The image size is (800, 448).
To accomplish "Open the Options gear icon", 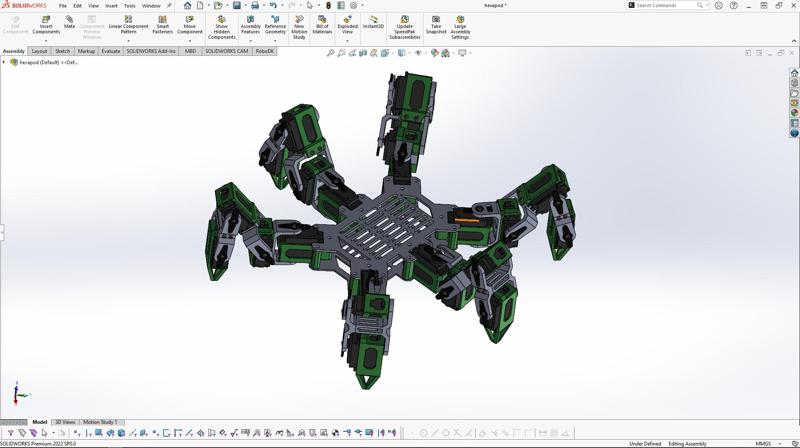I will click(x=353, y=6).
